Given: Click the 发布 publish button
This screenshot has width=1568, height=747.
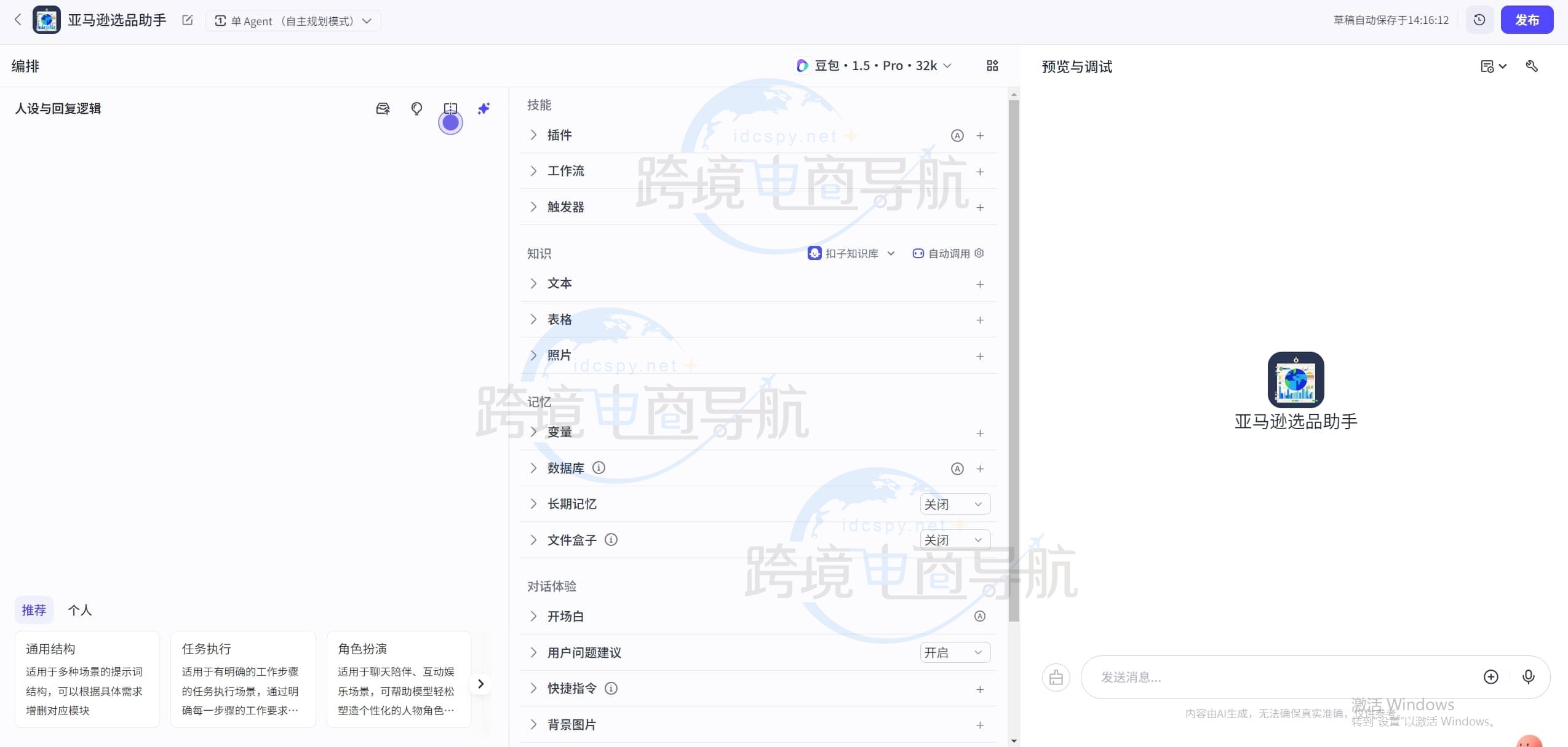Looking at the screenshot, I should (x=1527, y=19).
